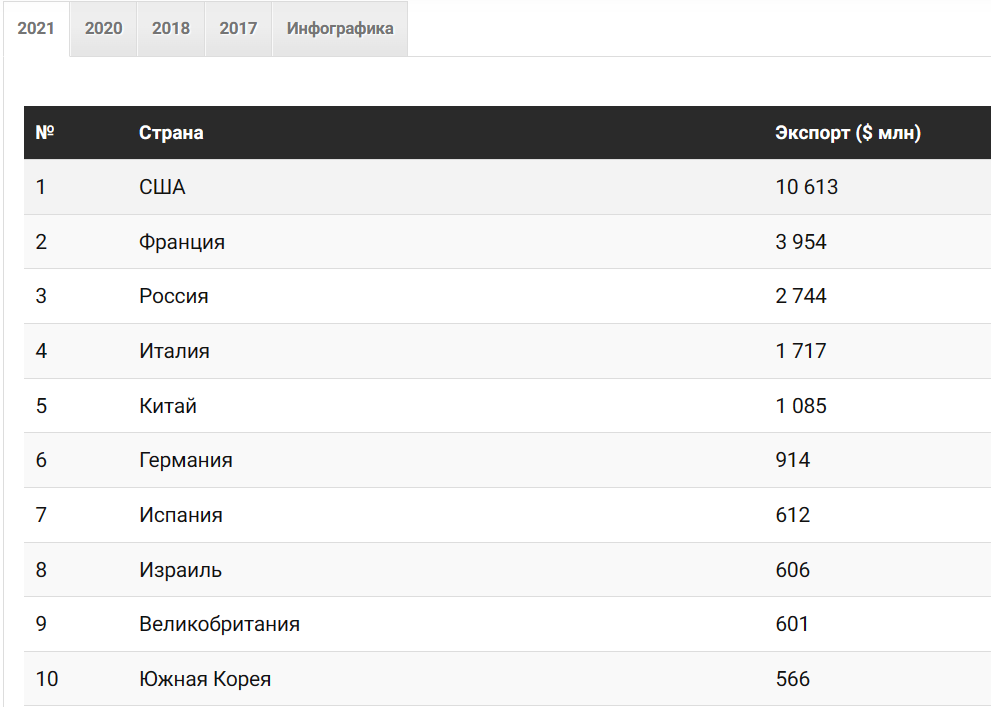Click the № column header
The image size is (991, 707).
click(45, 133)
